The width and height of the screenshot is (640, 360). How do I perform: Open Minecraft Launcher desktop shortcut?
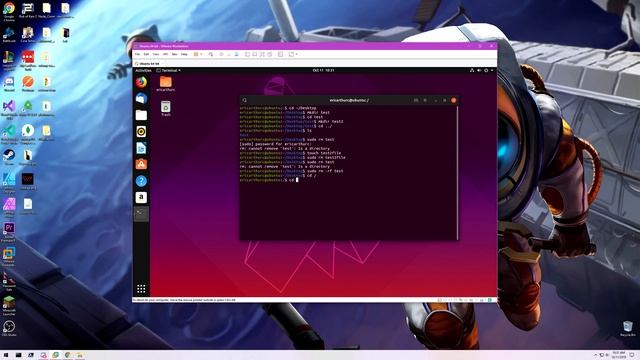9,305
